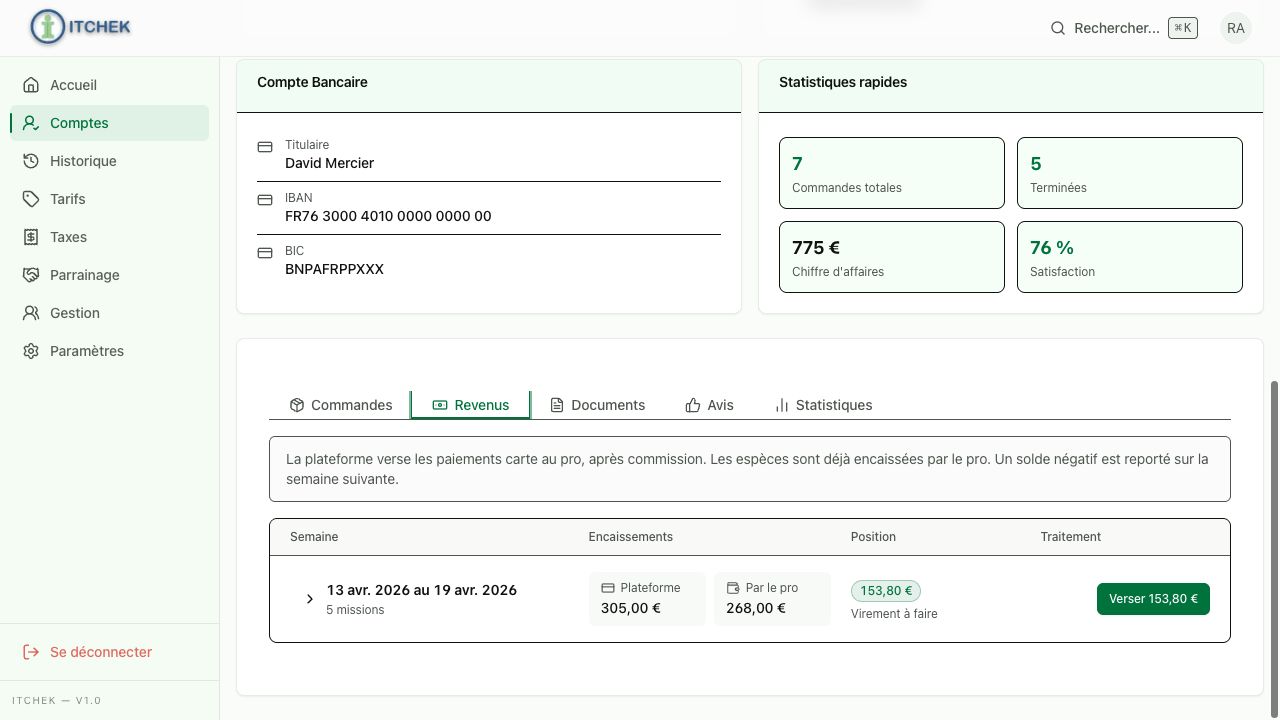Click the Statistiques bar chart icon

pos(782,405)
